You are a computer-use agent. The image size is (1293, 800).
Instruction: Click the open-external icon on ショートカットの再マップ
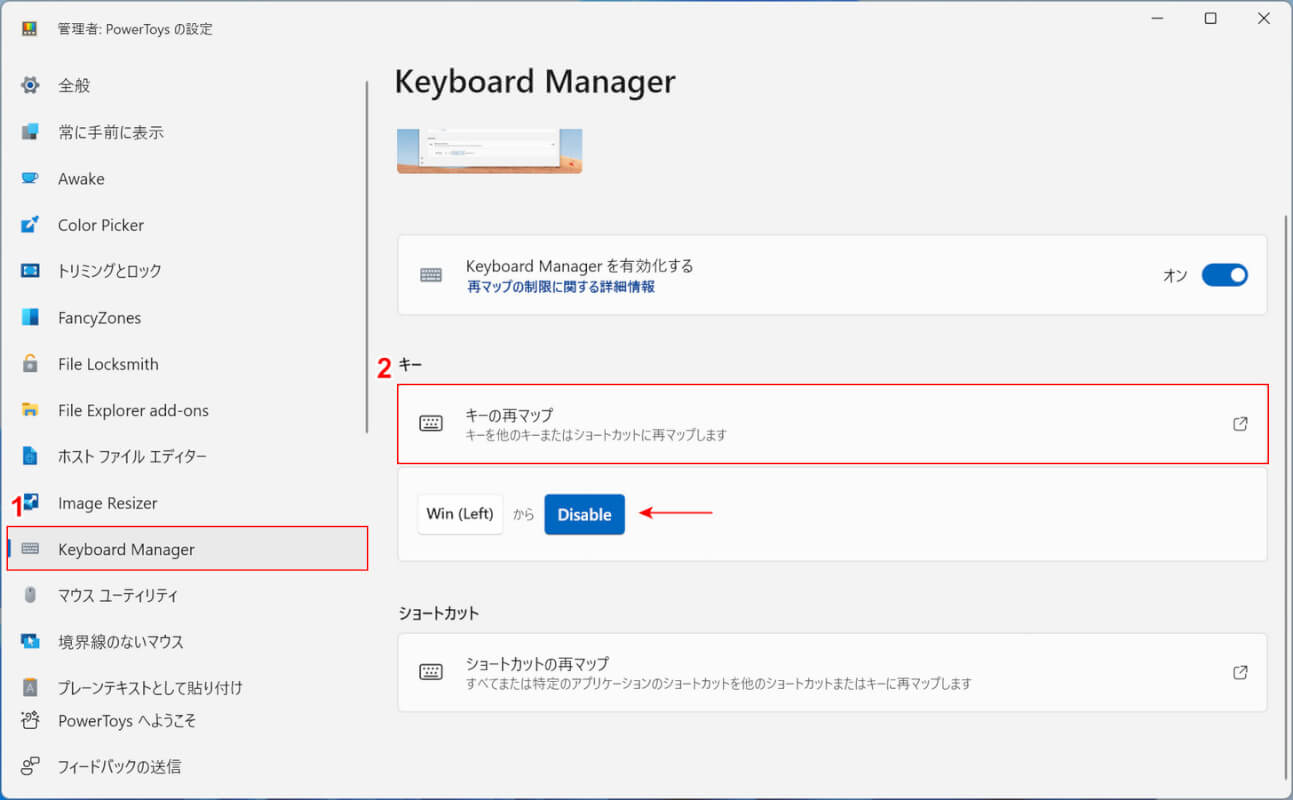1240,672
